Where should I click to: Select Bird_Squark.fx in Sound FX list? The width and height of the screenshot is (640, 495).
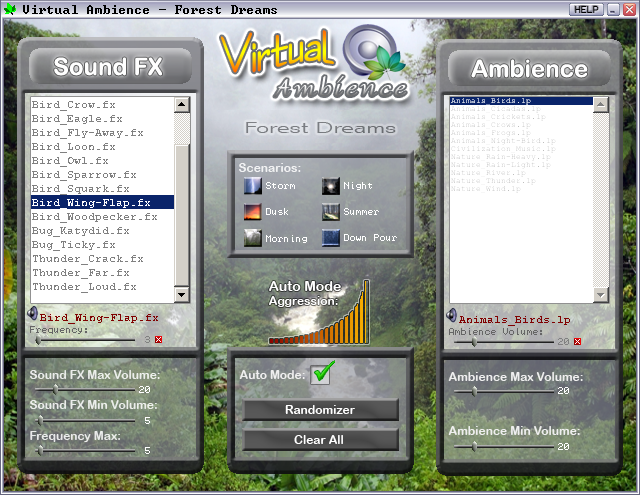click(102, 189)
